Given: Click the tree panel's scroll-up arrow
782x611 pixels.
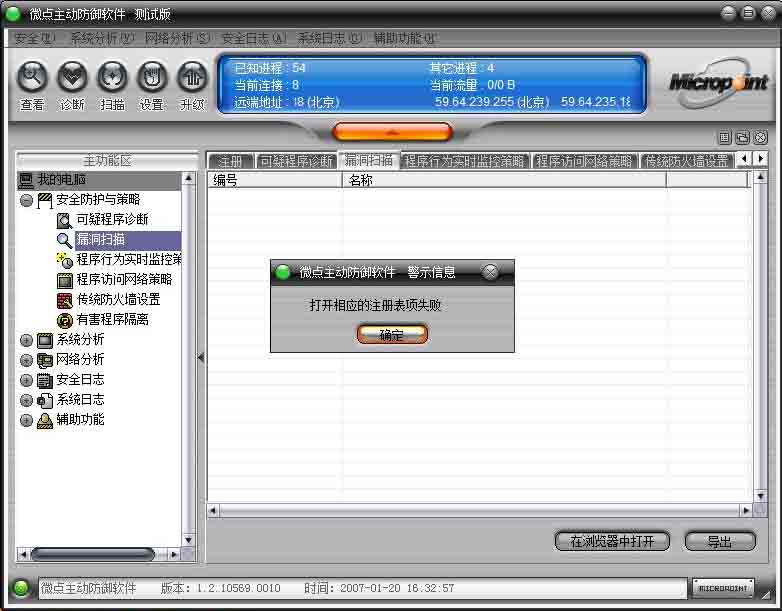Looking at the screenshot, I should [x=189, y=178].
